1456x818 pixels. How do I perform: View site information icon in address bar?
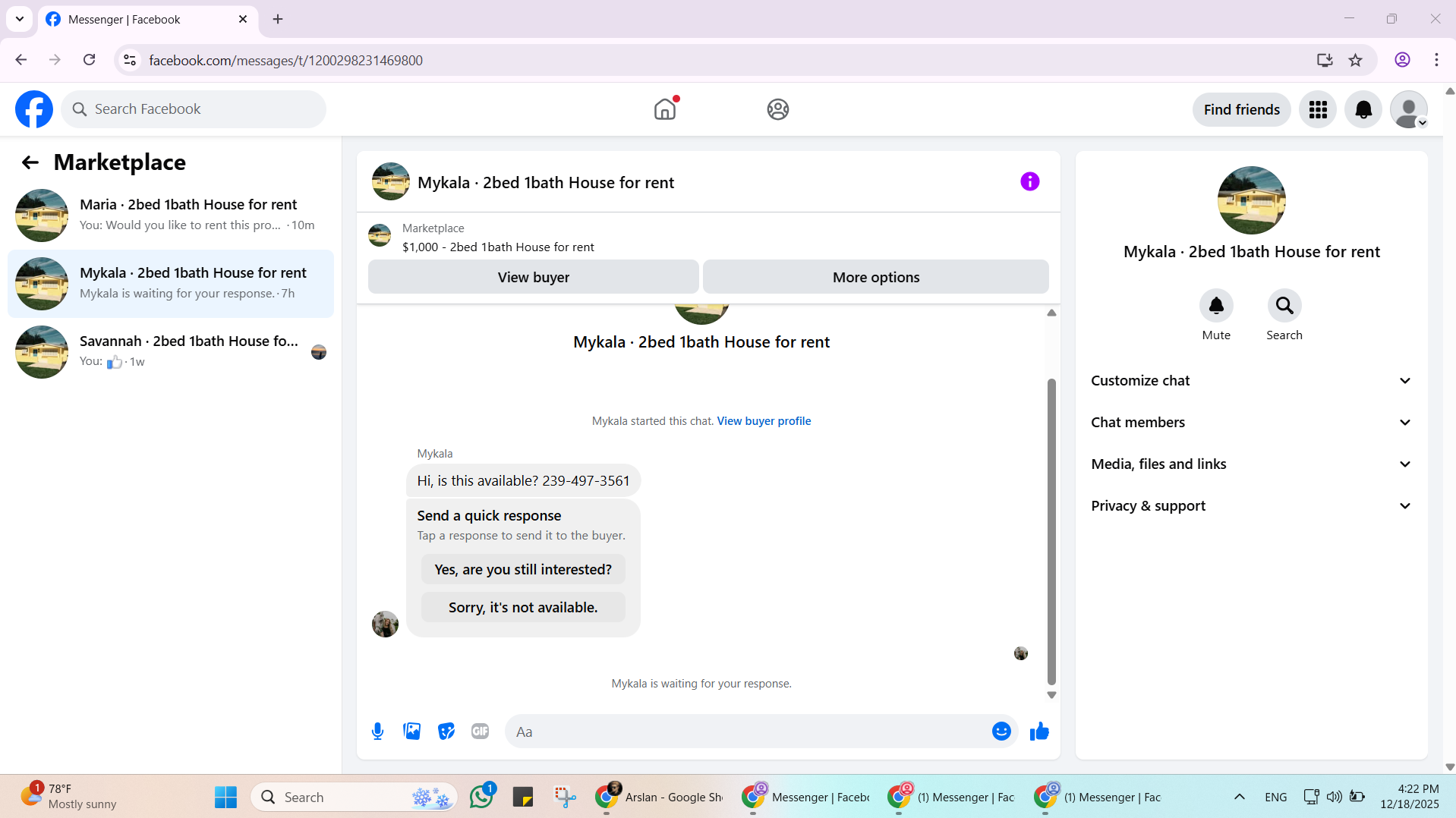click(x=130, y=60)
